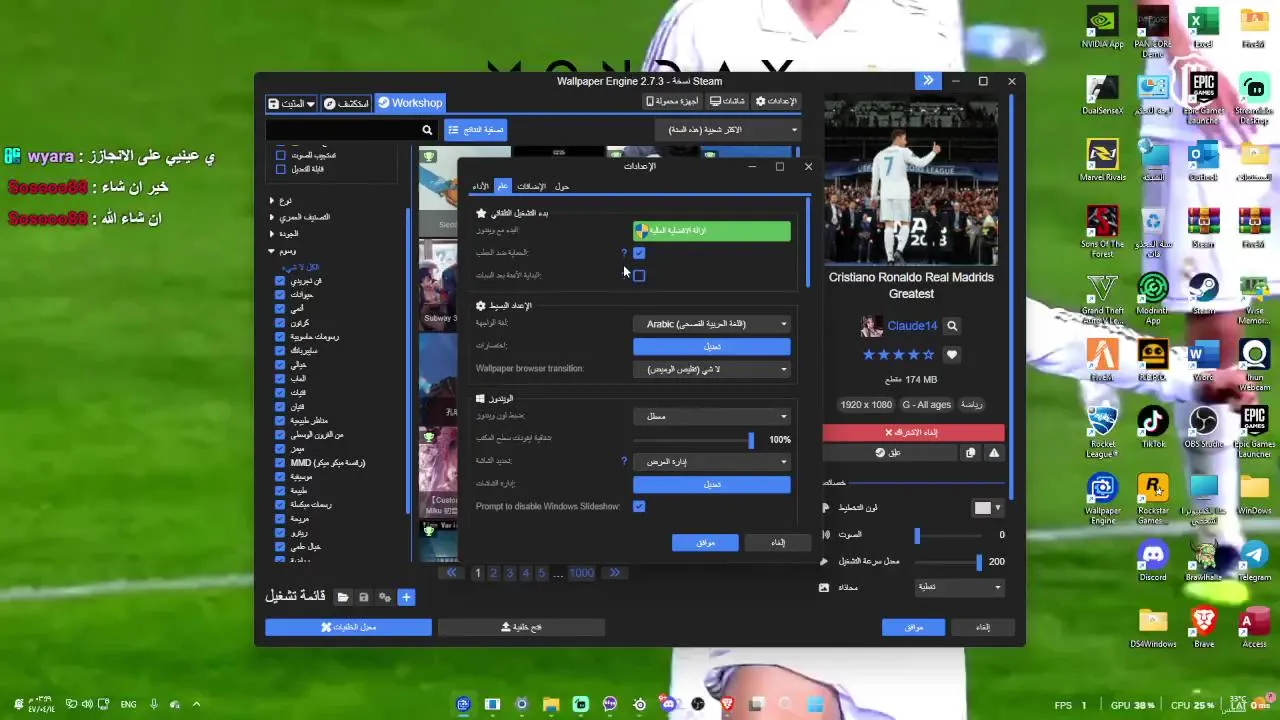The height and width of the screenshot is (720, 1280).
Task: Toggle Prompt to disable Windows Slideshow checkbox
Action: tap(639, 507)
